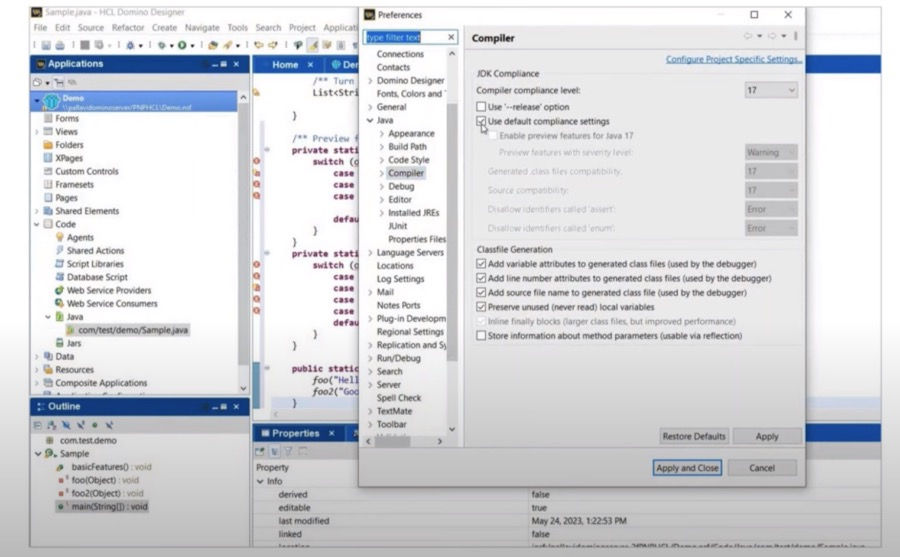Clear the preferences filter text with X

451,37
